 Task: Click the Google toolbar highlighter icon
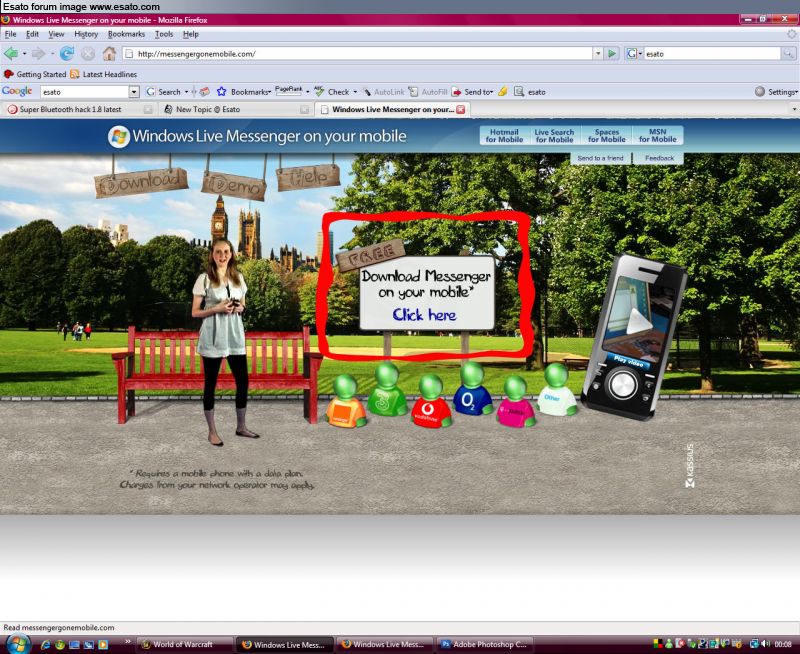503,92
